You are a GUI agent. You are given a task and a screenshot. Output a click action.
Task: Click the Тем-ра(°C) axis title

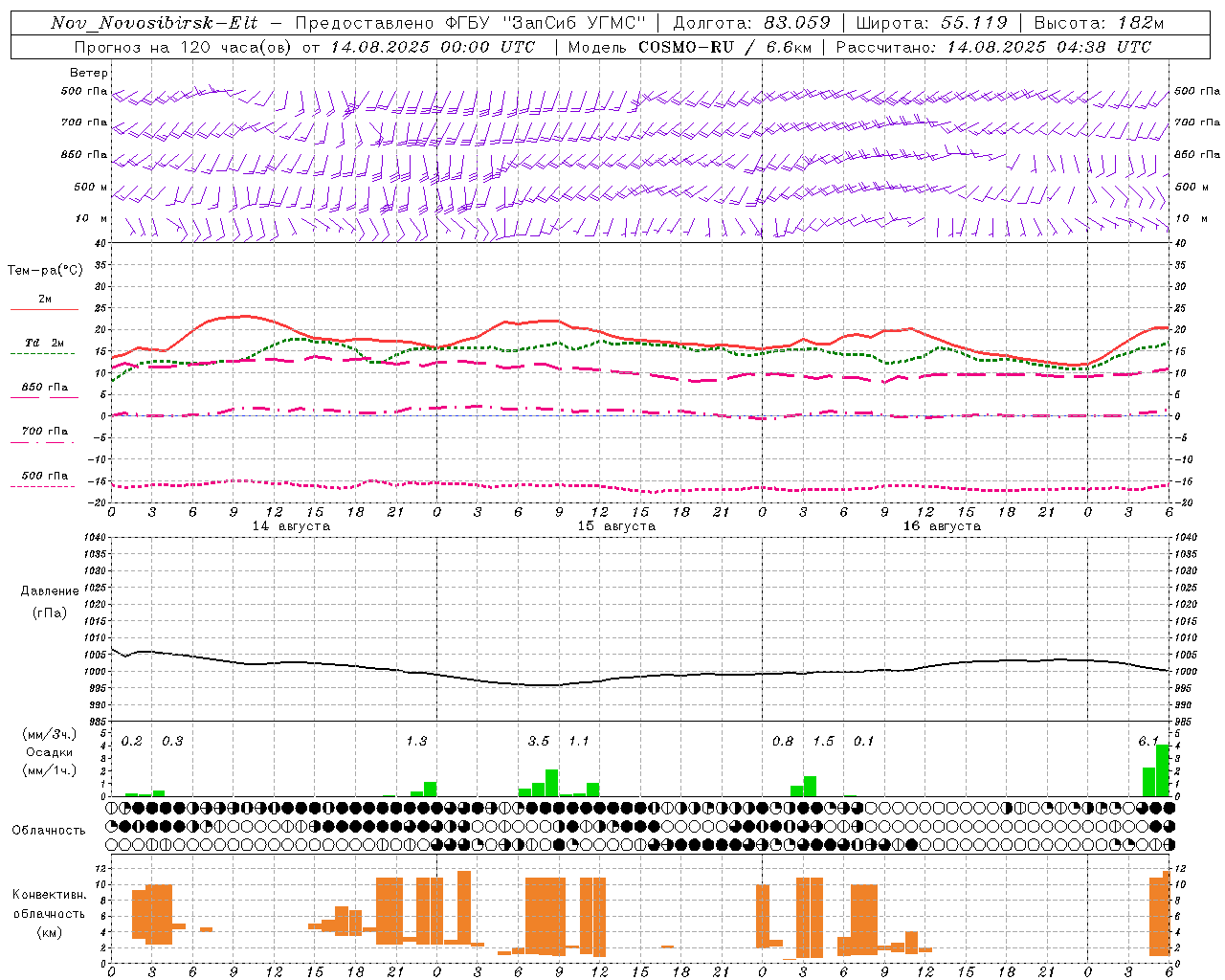pos(45,271)
